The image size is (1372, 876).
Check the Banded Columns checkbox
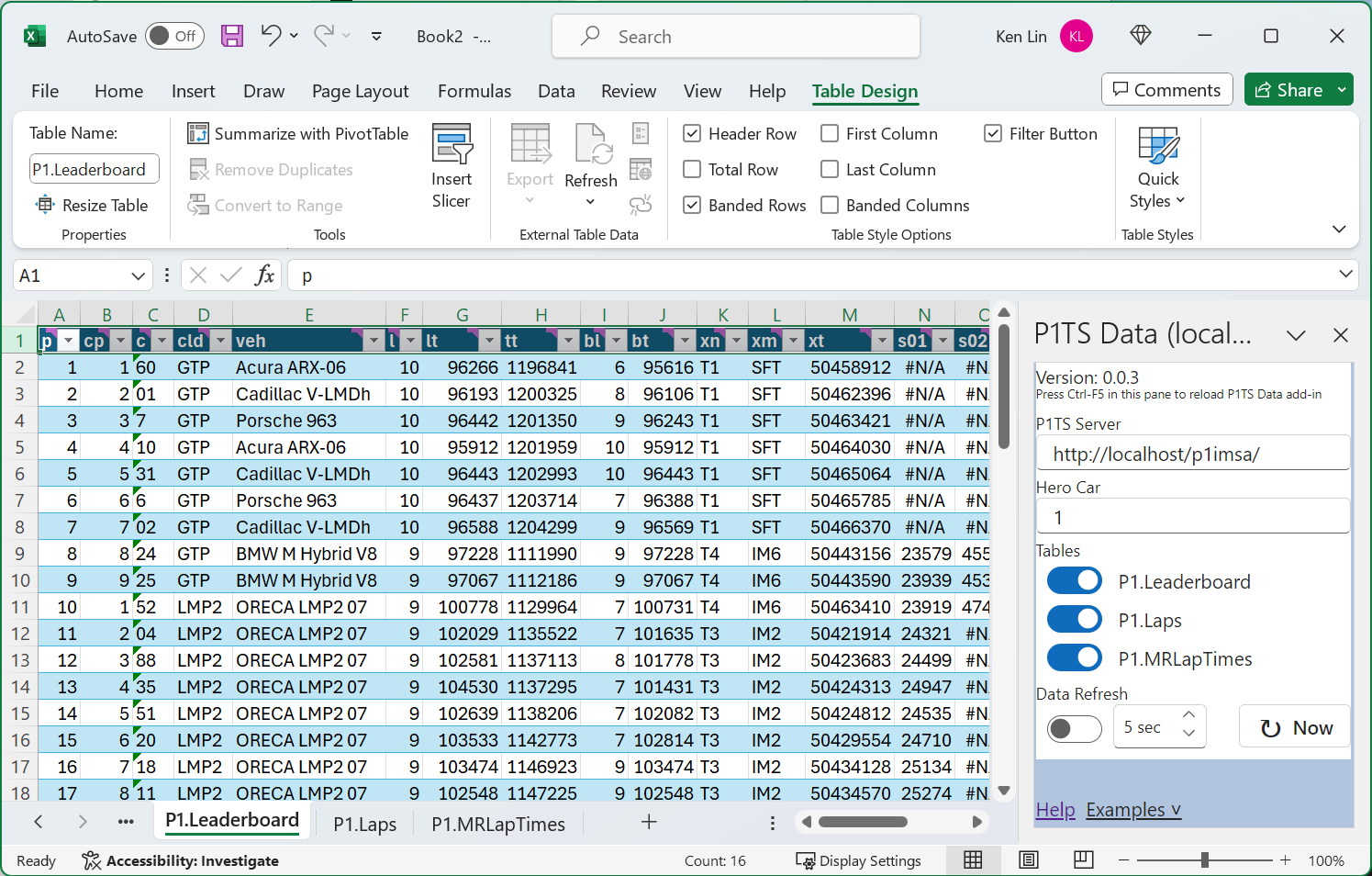(x=830, y=205)
